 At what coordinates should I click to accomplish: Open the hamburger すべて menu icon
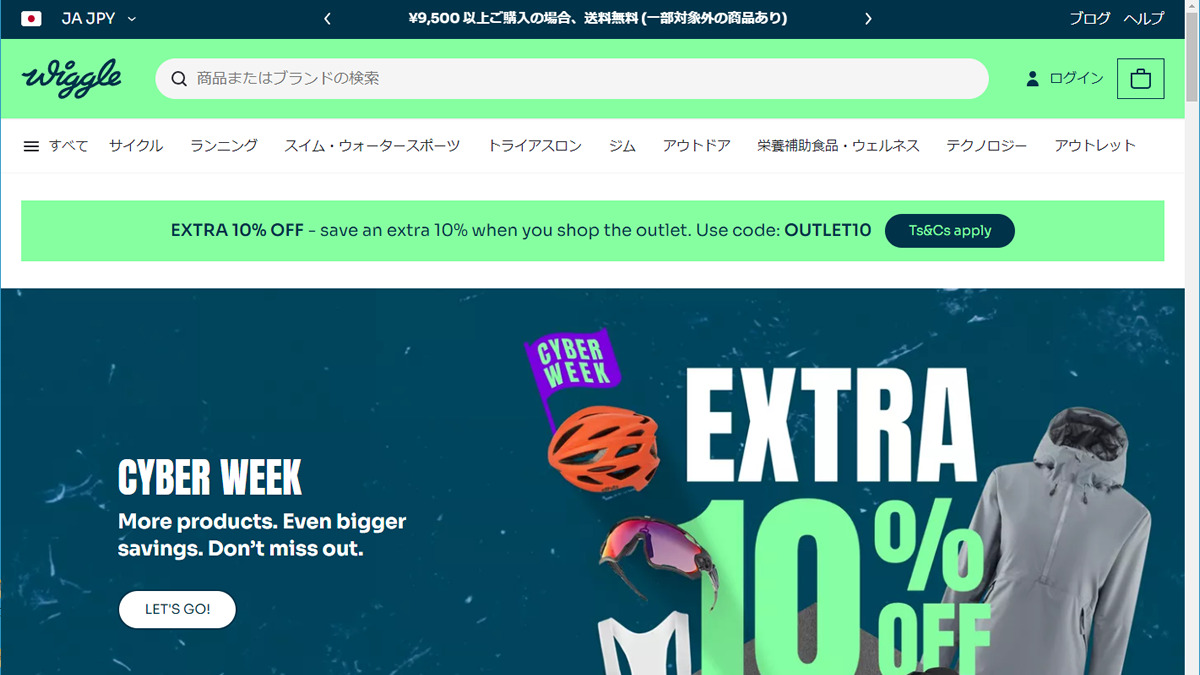(31, 146)
